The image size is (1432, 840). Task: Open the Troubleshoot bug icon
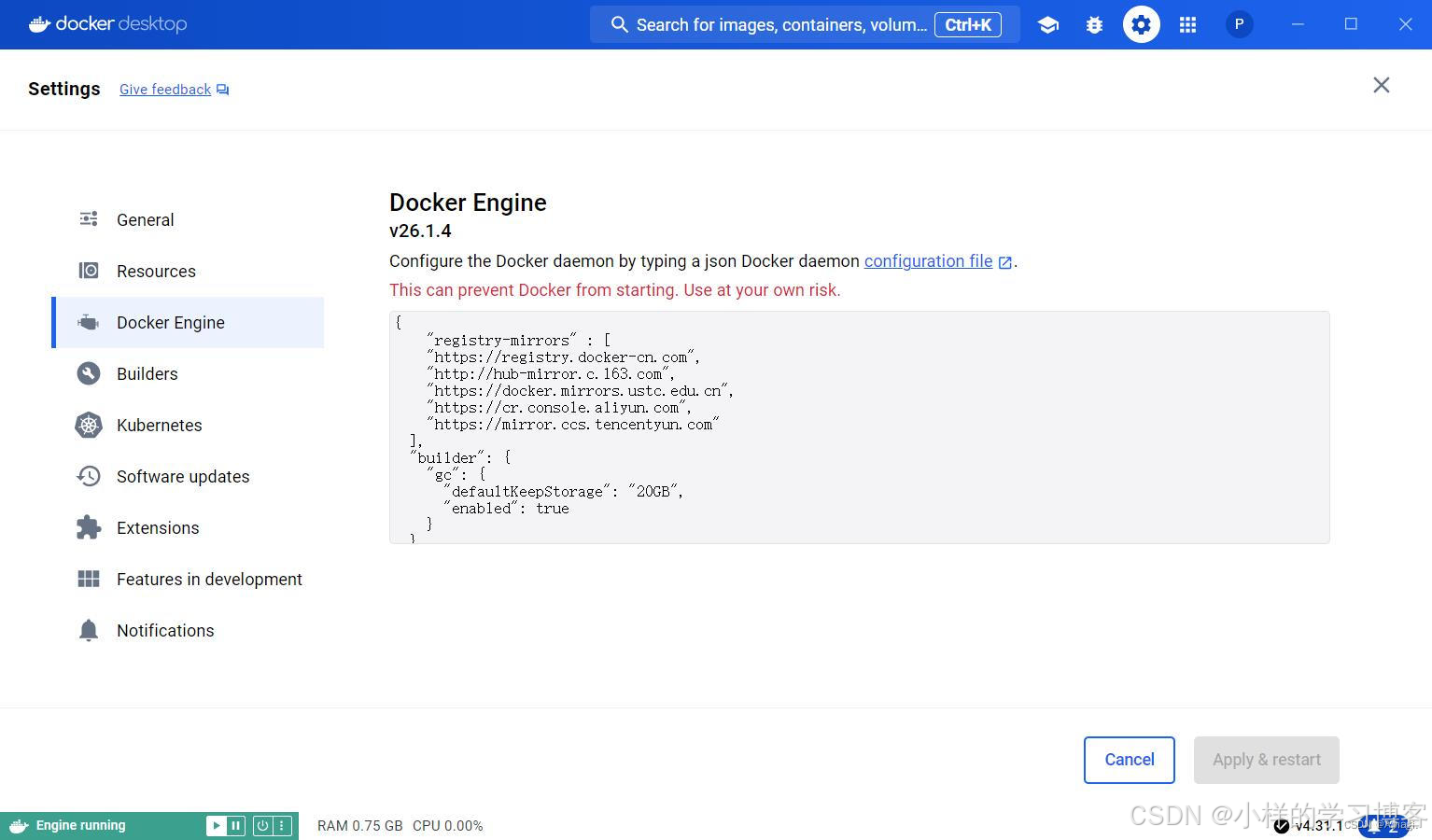click(1094, 25)
